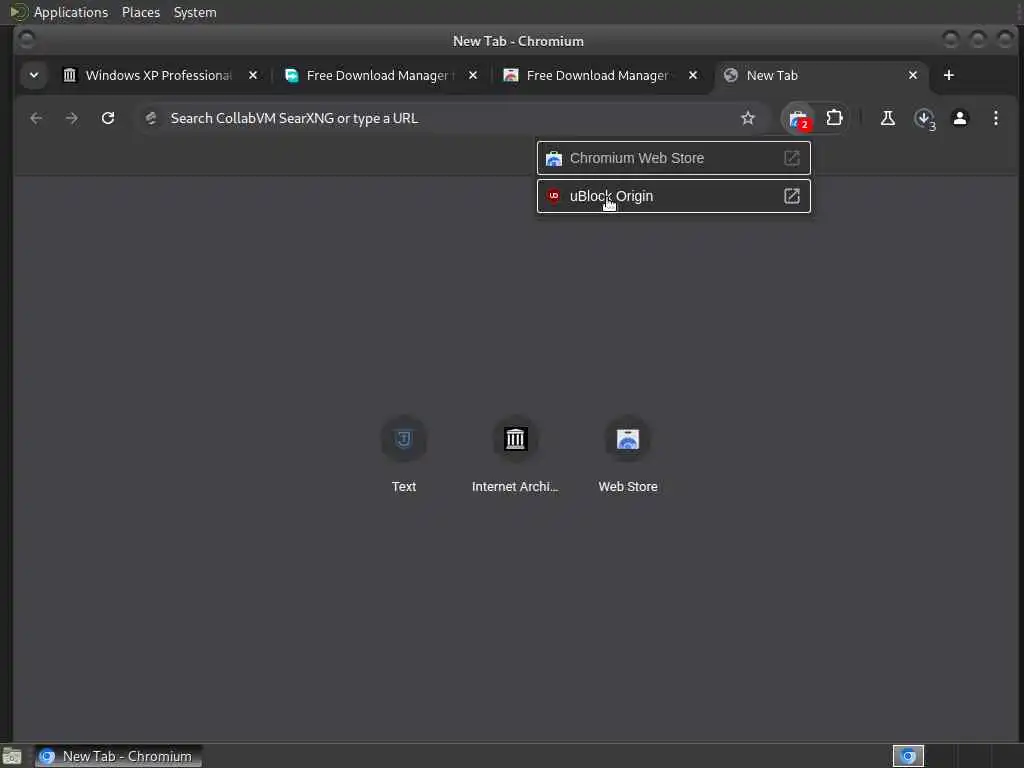
Task: Go forward with the forward arrow
Action: pos(72,118)
